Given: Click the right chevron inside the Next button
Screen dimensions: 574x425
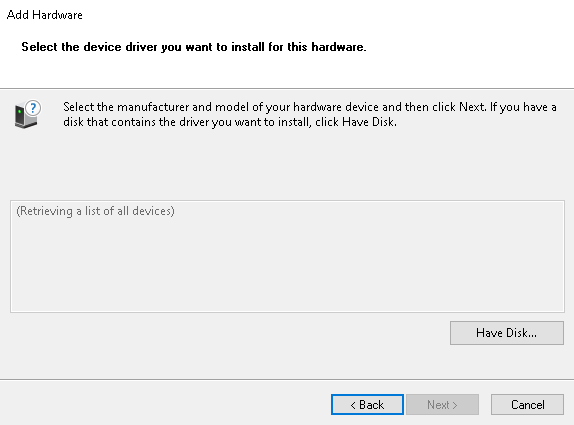Looking at the screenshot, I should [455, 405].
